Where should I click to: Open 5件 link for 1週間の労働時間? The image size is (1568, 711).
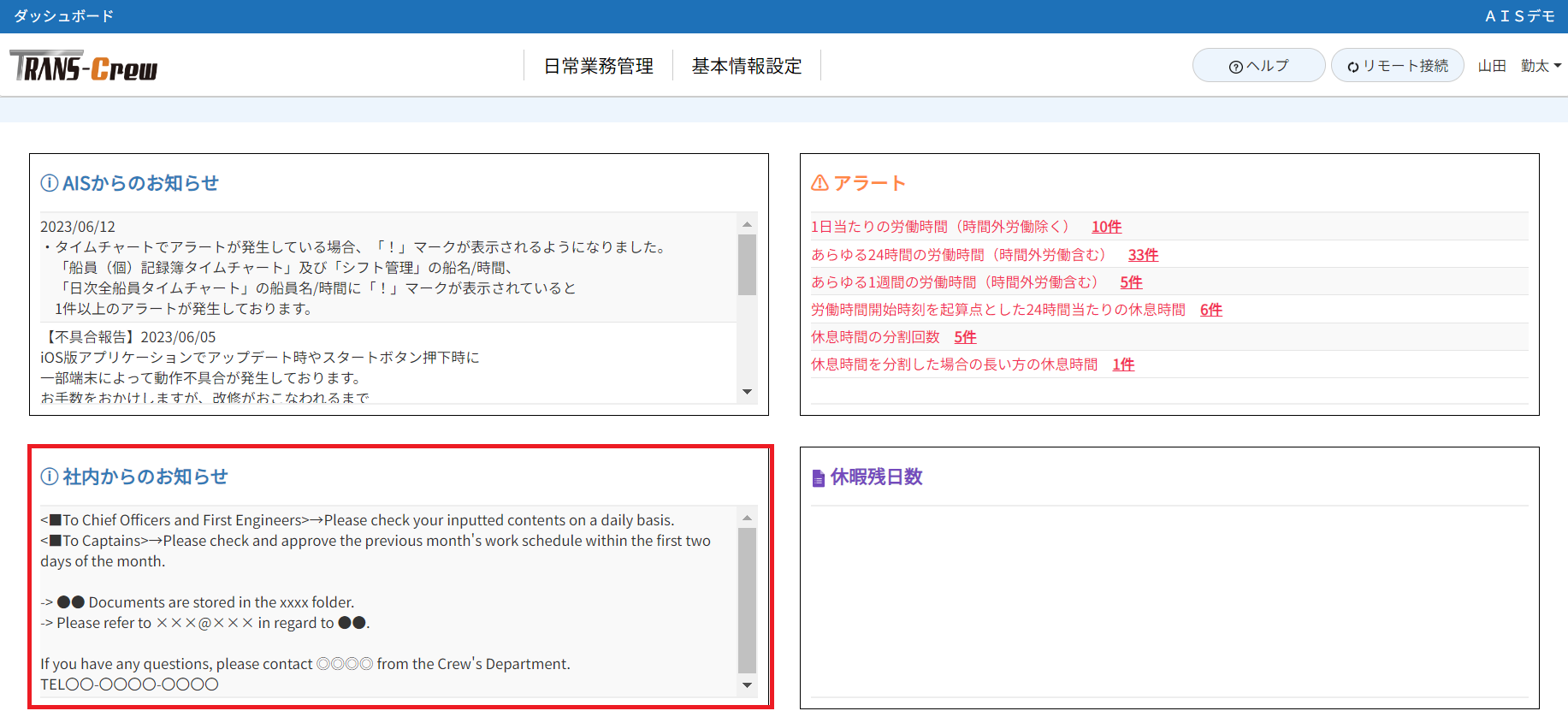1131,282
